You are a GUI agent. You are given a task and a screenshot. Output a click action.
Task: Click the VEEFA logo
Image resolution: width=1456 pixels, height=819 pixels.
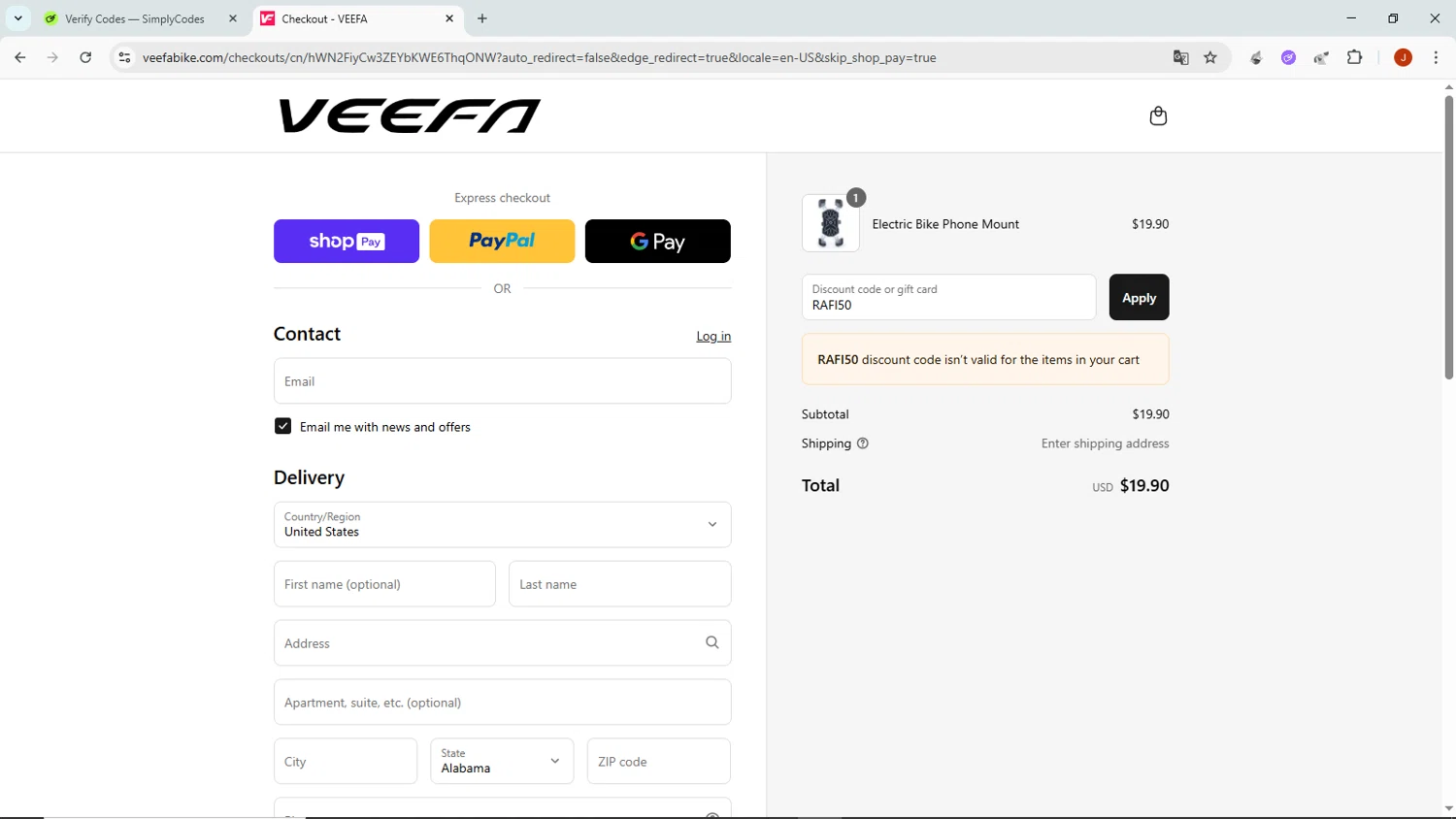410,116
